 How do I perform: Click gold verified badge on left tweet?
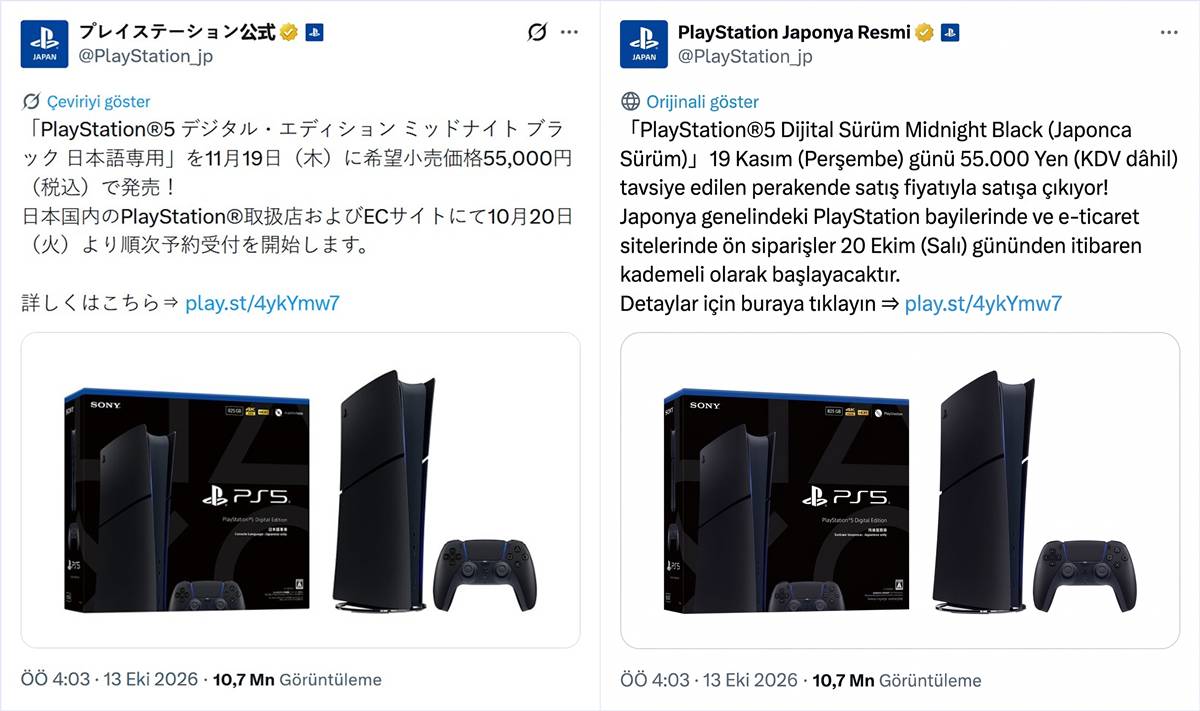tap(289, 32)
